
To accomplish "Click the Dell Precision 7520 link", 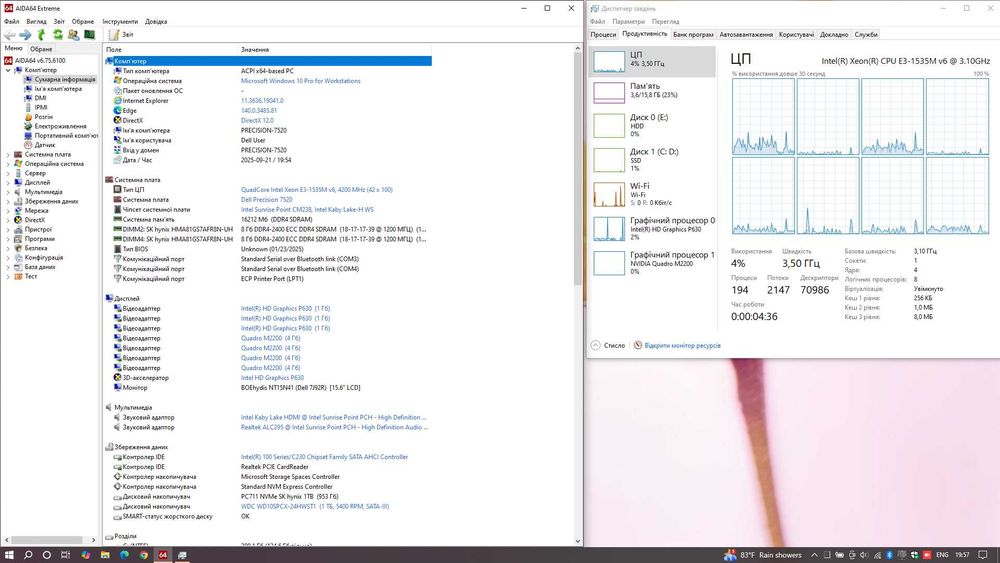I will [x=266, y=200].
